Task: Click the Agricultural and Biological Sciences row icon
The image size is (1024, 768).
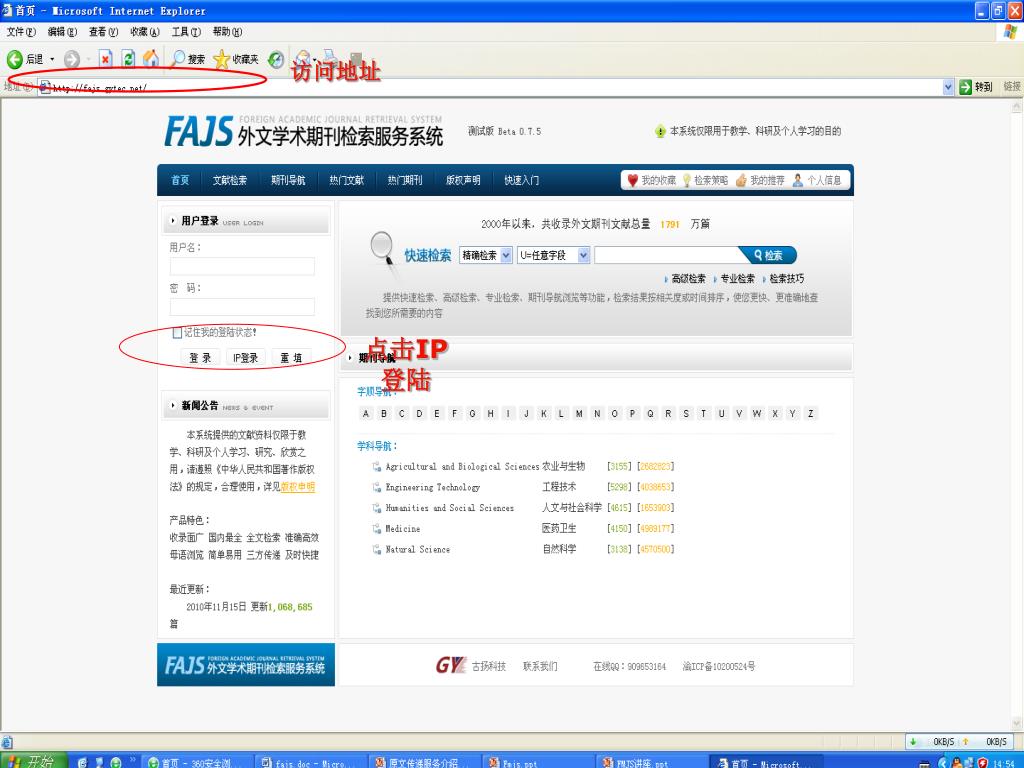Action: click(377, 466)
